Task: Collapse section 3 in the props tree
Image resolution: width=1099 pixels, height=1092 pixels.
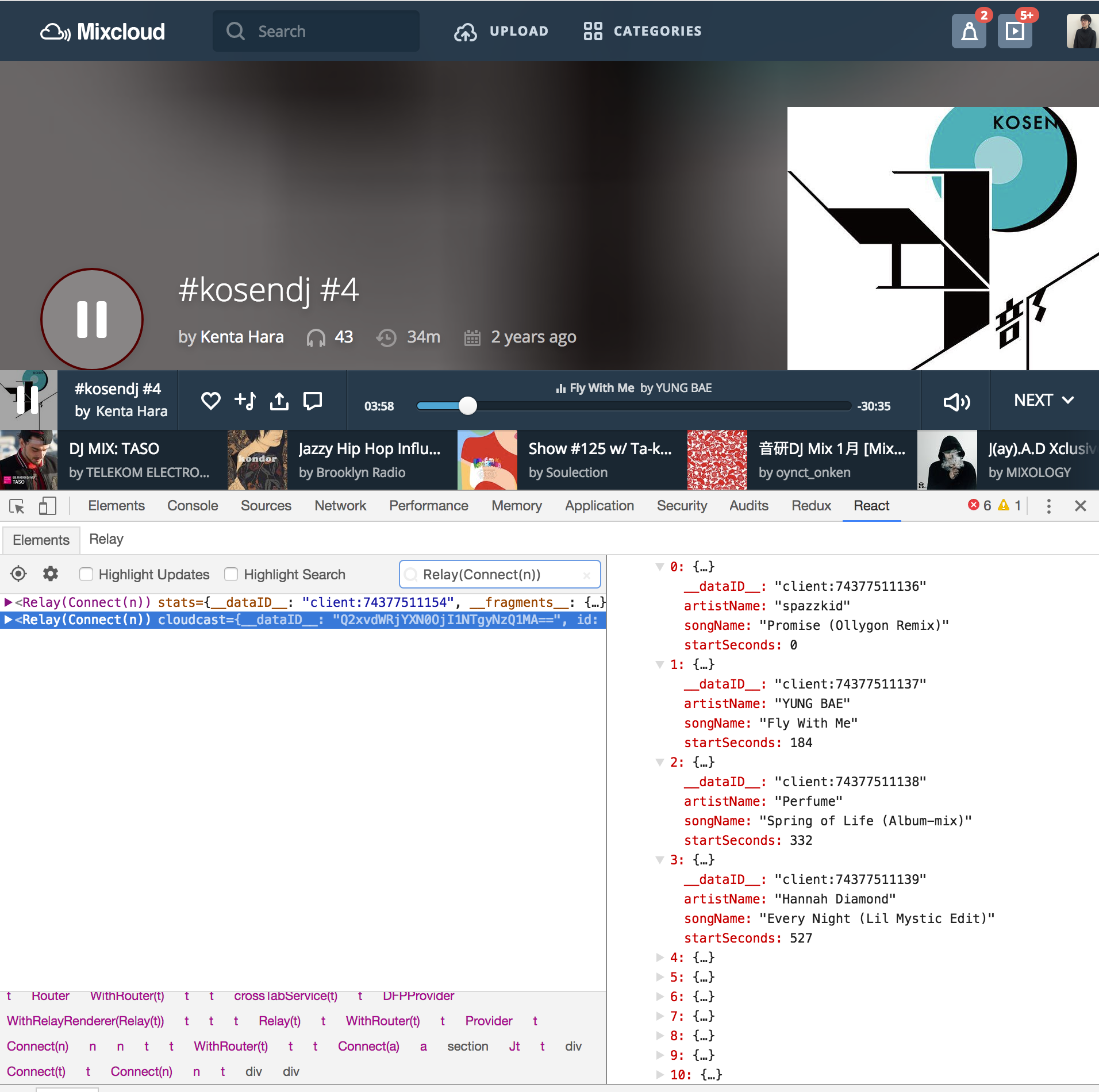Action: (660, 860)
